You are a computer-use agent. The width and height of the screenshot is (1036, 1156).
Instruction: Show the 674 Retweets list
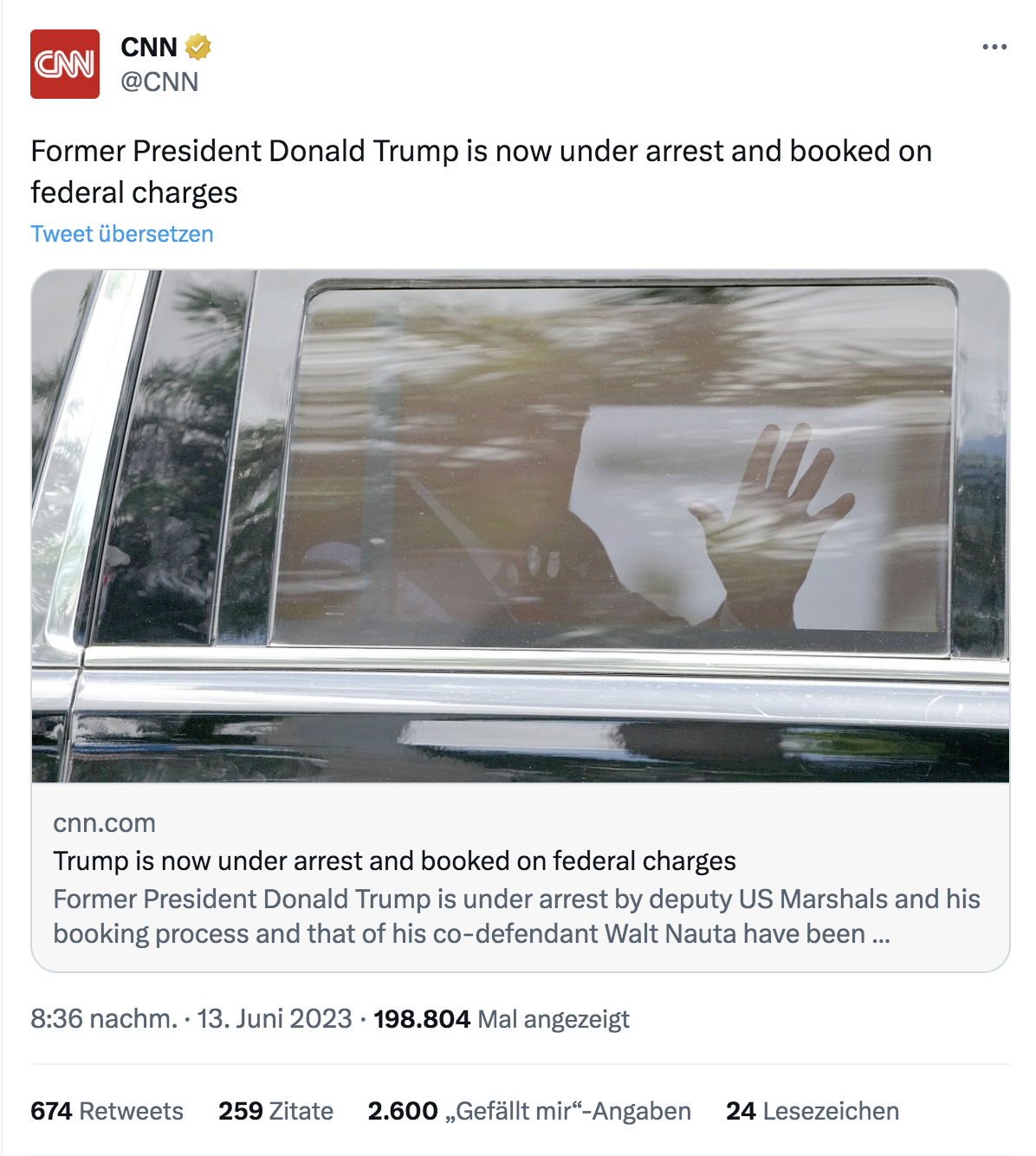pos(107,1111)
